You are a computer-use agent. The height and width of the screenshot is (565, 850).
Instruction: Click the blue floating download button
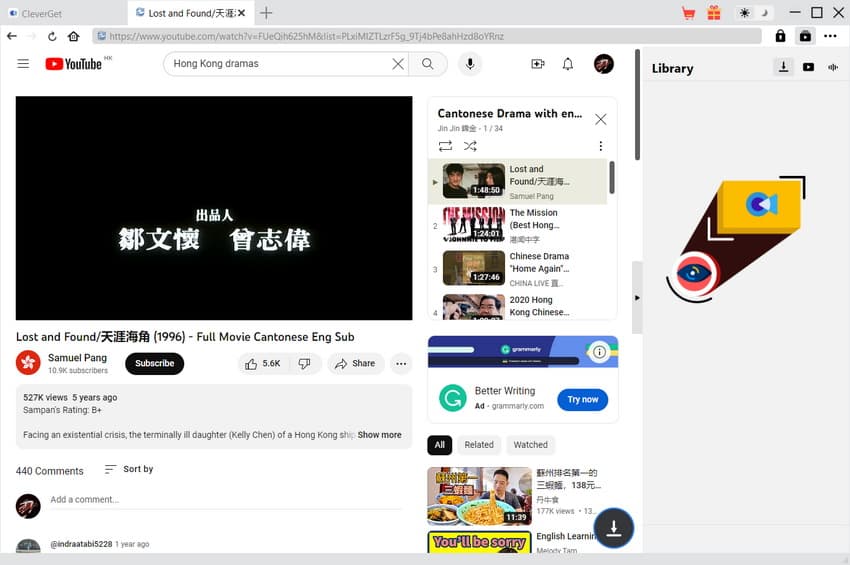coord(614,528)
